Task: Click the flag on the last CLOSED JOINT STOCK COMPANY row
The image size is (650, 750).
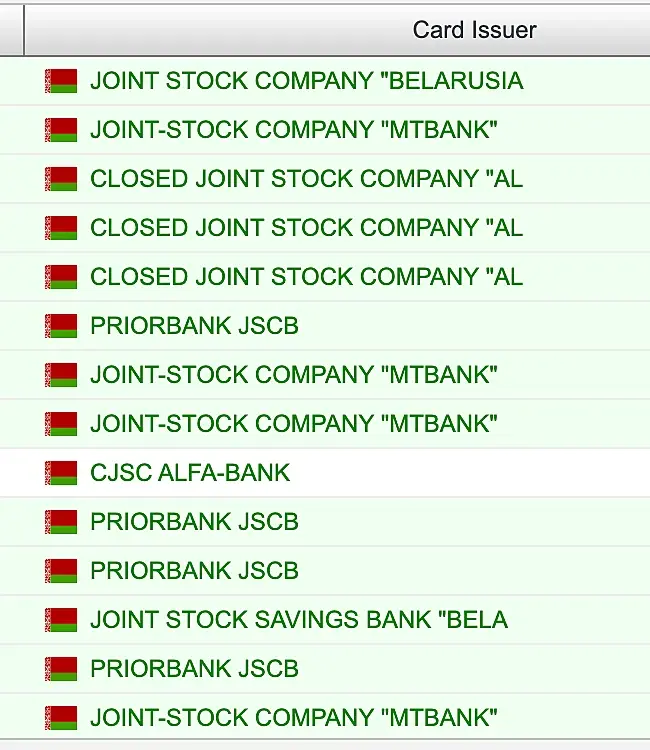Action: click(61, 277)
